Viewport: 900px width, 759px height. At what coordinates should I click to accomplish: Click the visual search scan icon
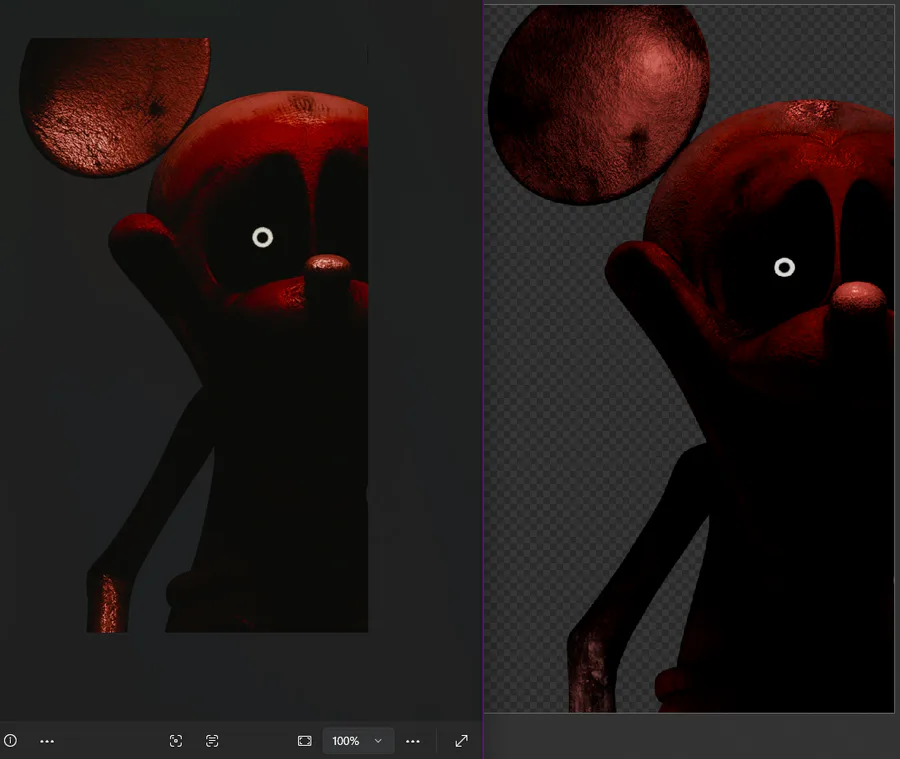coord(176,741)
